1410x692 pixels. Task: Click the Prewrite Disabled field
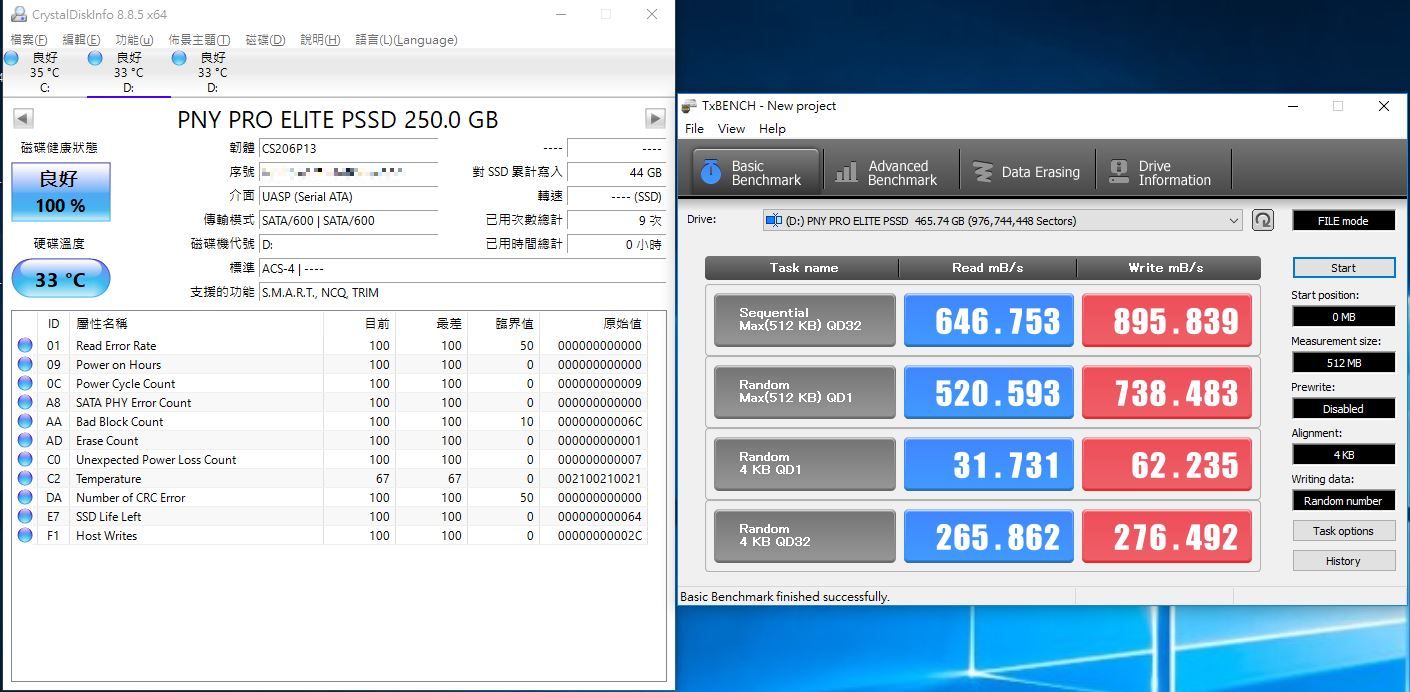(x=1343, y=409)
